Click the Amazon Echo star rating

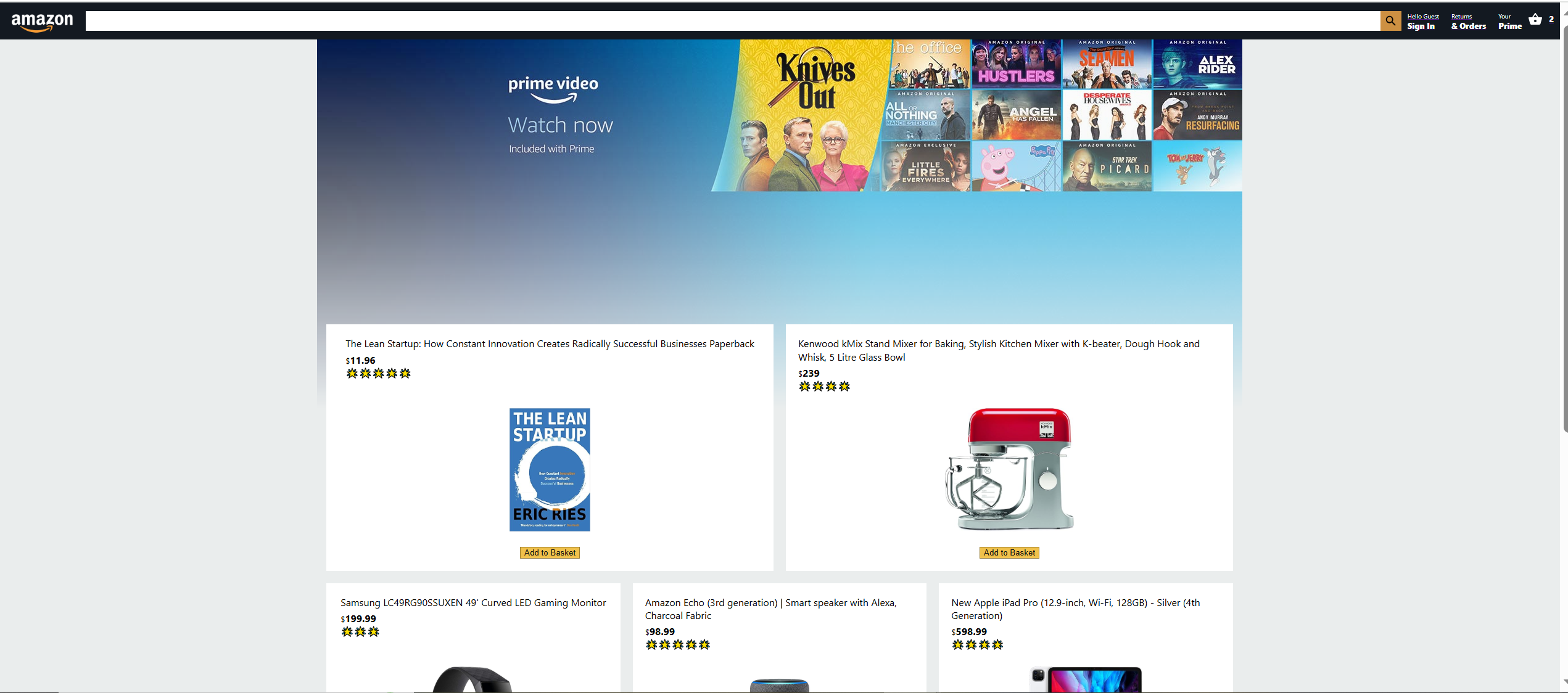coord(677,645)
